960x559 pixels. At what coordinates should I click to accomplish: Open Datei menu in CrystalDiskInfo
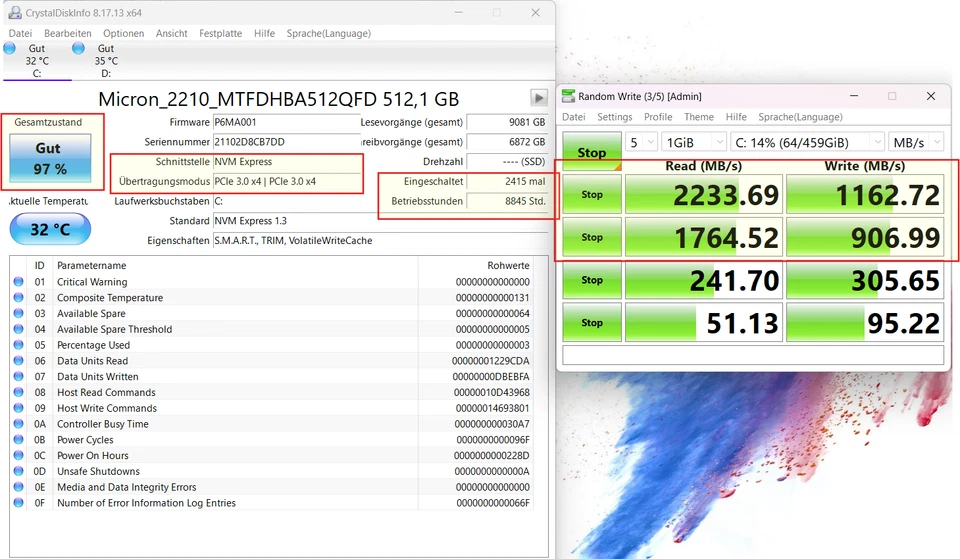20,33
